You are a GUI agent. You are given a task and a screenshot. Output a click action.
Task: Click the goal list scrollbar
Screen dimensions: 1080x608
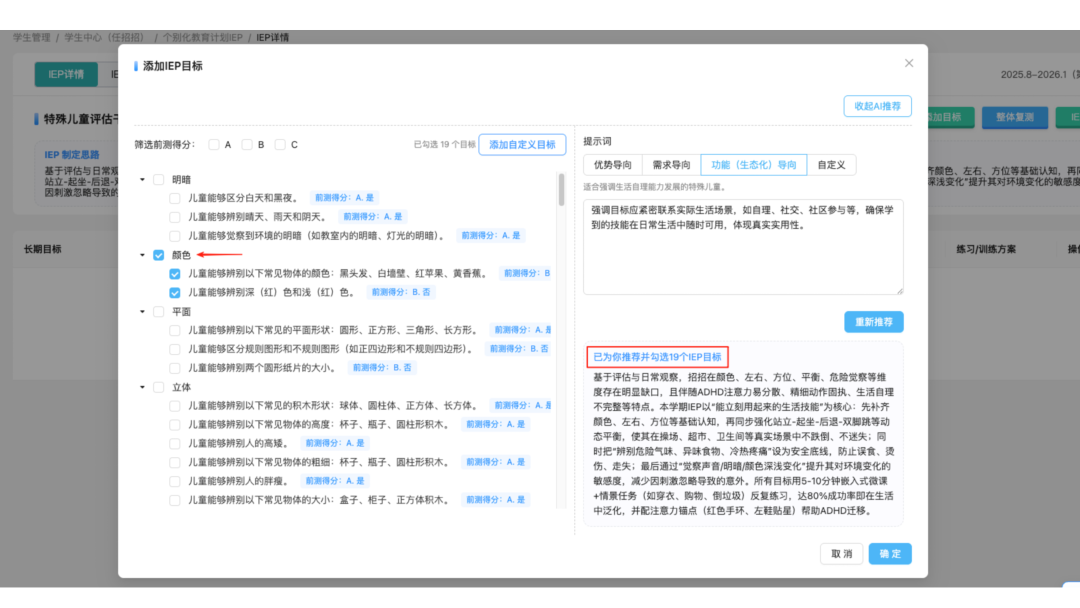pos(561,189)
